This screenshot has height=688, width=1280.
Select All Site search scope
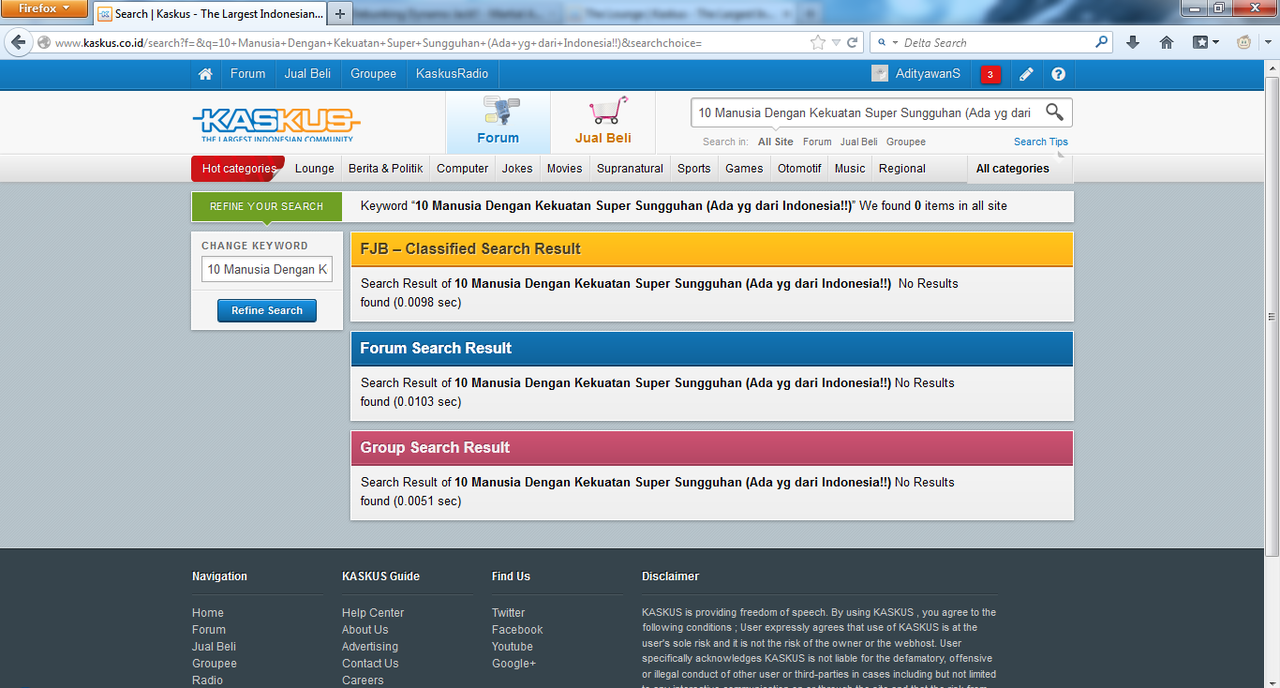(x=776, y=142)
